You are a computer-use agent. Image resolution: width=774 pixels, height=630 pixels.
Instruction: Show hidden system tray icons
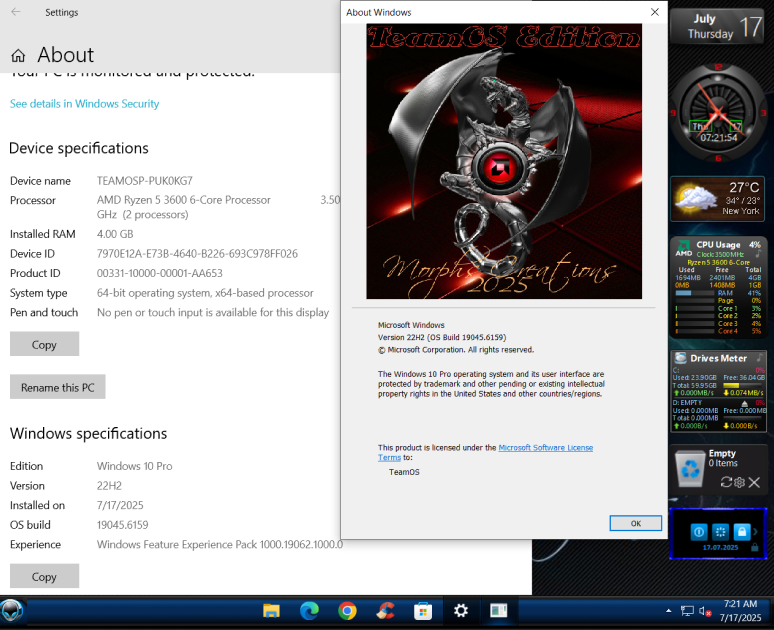pyautogui.click(x=668, y=611)
